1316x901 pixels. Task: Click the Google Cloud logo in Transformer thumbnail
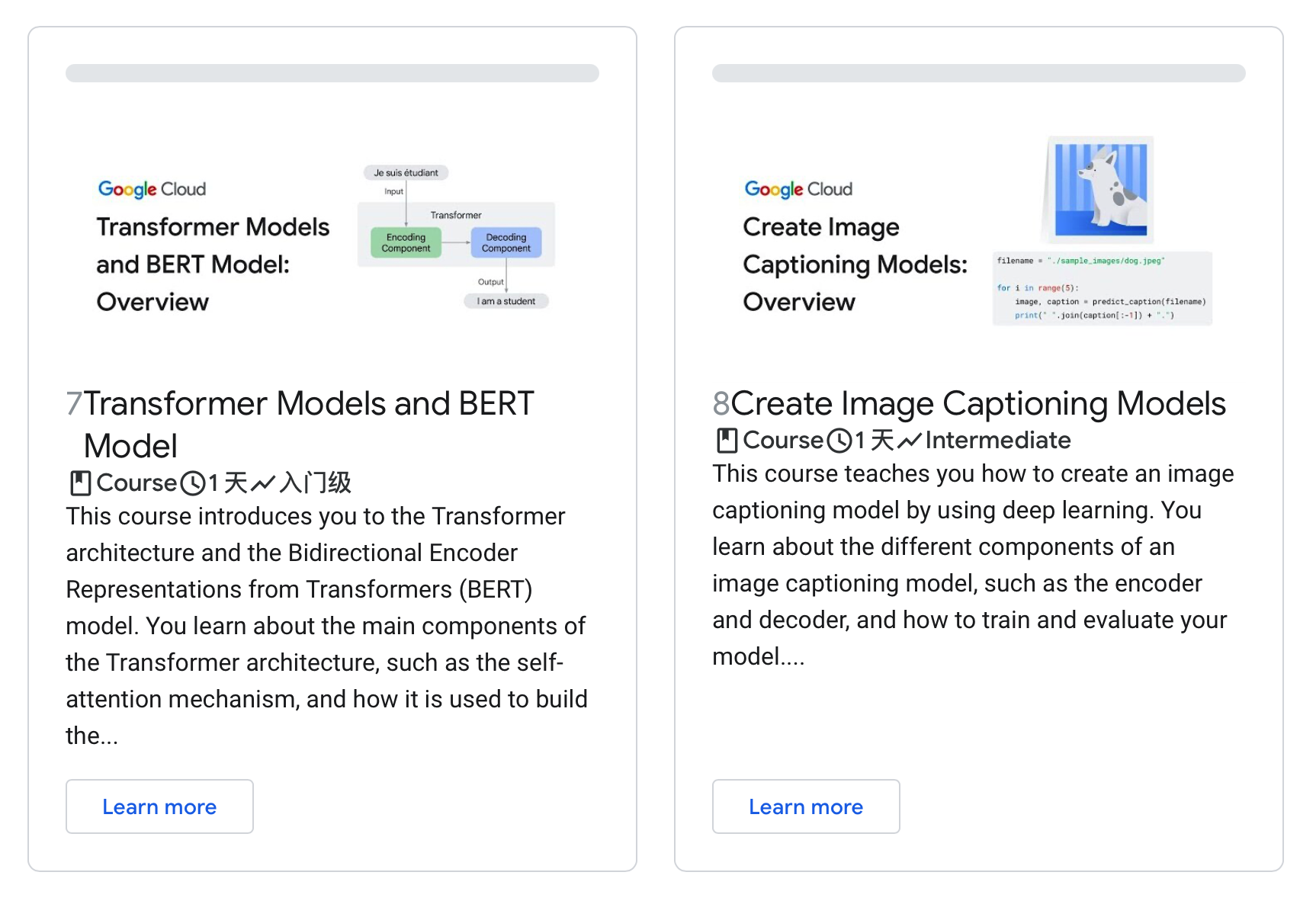152,189
